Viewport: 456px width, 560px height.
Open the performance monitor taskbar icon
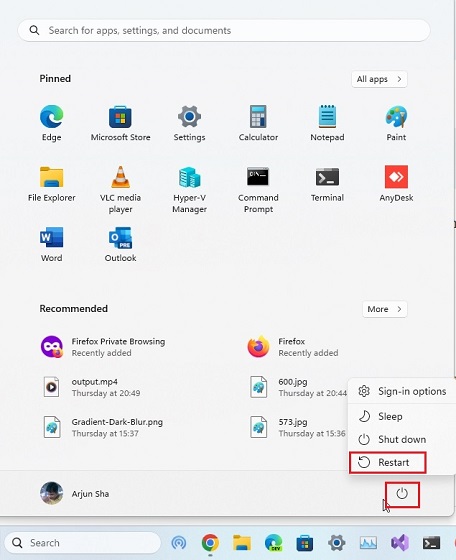click(x=368, y=543)
